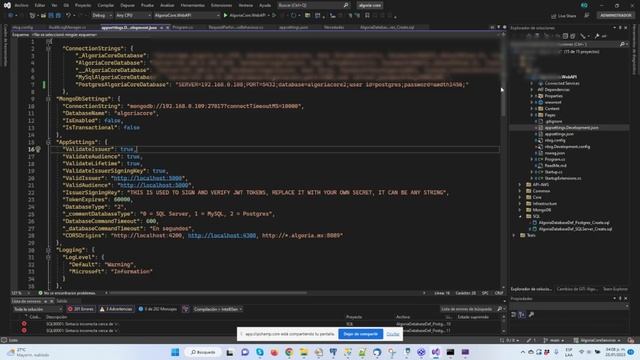The height and width of the screenshot is (360, 640).
Task: Click the error icon on the first SQL80001 row
Action: [24, 324]
